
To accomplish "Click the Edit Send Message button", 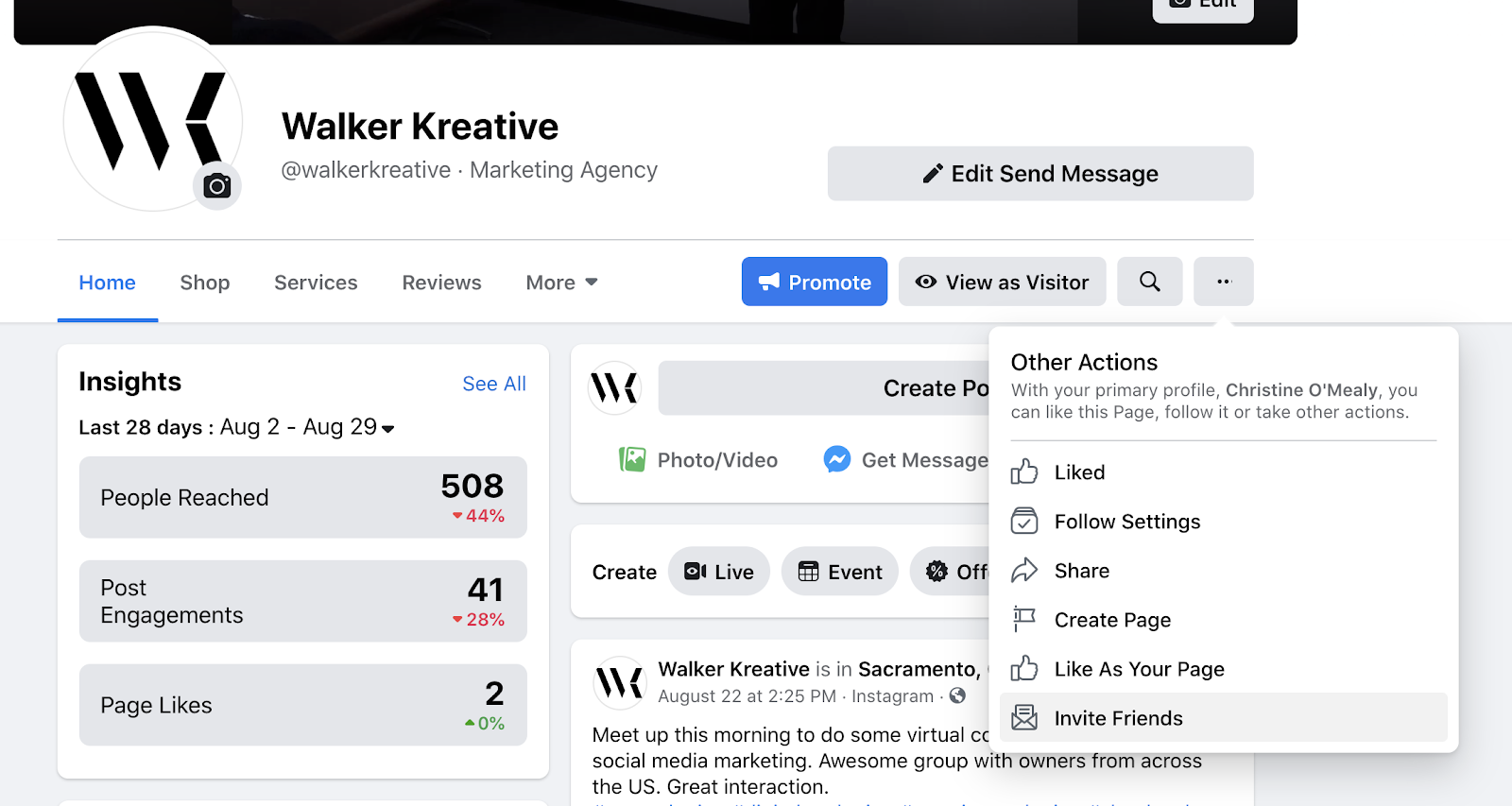I will pos(1040,174).
